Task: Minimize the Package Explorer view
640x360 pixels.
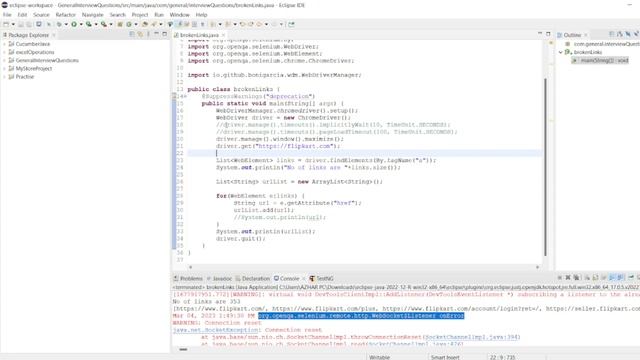Action: [156, 34]
